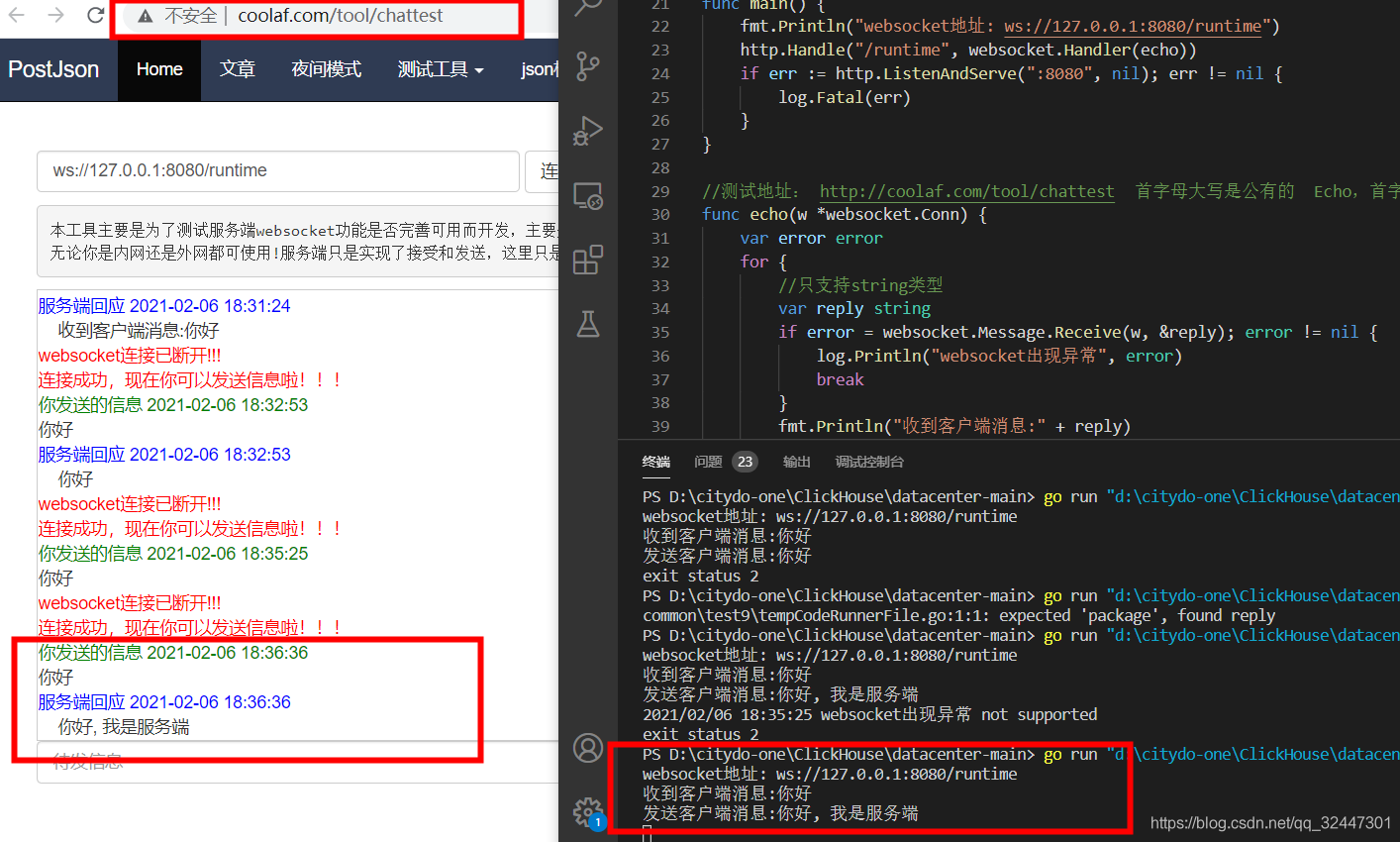The image size is (1400, 842).
Task: Open the 文章 nav item
Action: coord(238,69)
